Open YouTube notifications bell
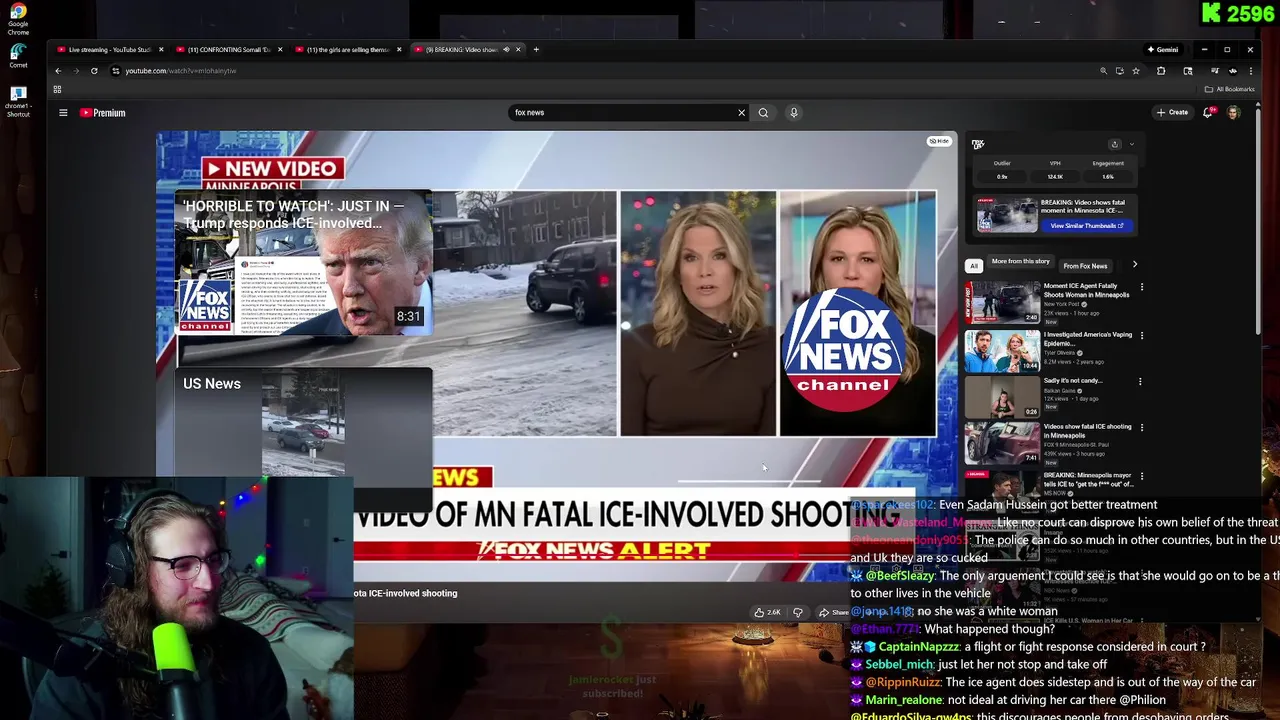 pyautogui.click(x=1208, y=113)
